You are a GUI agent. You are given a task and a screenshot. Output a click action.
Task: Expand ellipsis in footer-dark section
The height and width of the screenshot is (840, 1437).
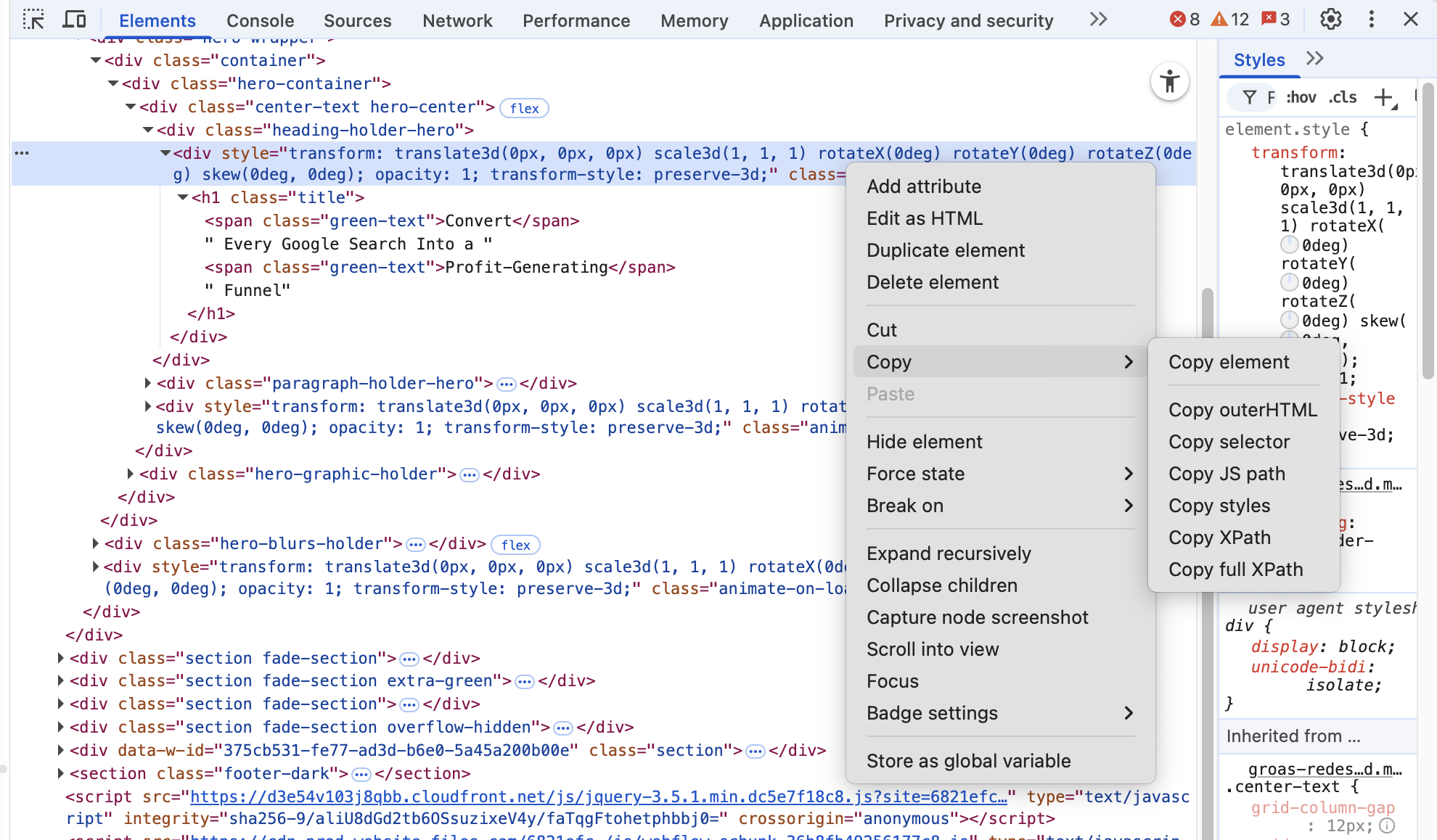[x=361, y=774]
